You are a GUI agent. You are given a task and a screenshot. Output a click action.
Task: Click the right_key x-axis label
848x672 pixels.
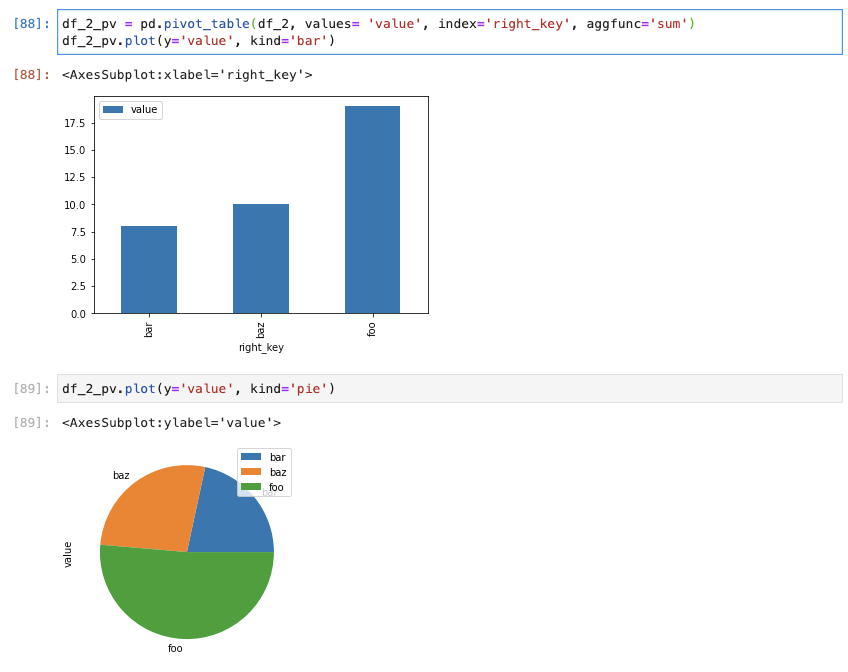[261, 347]
